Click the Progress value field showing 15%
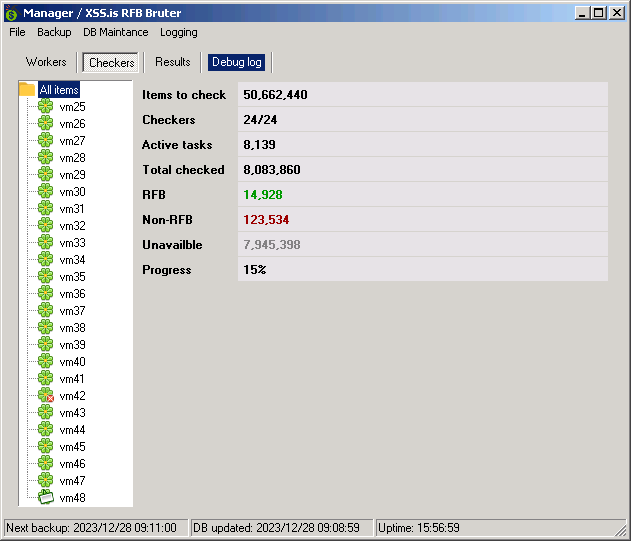The height and width of the screenshot is (541, 631). (x=423, y=269)
